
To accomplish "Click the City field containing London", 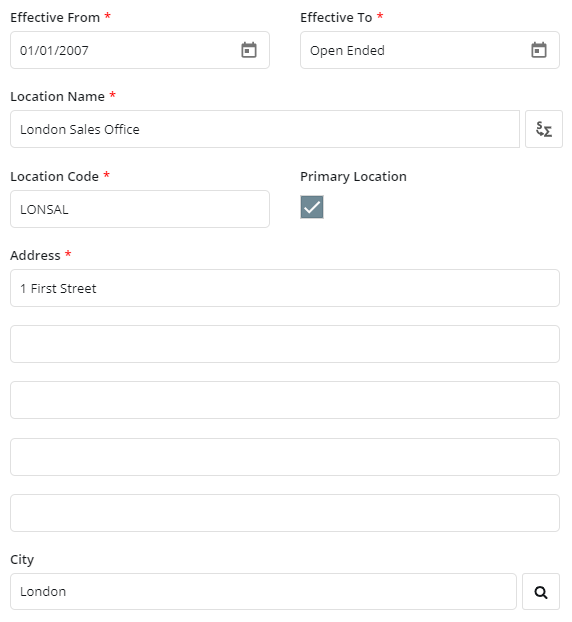I will coord(263,591).
